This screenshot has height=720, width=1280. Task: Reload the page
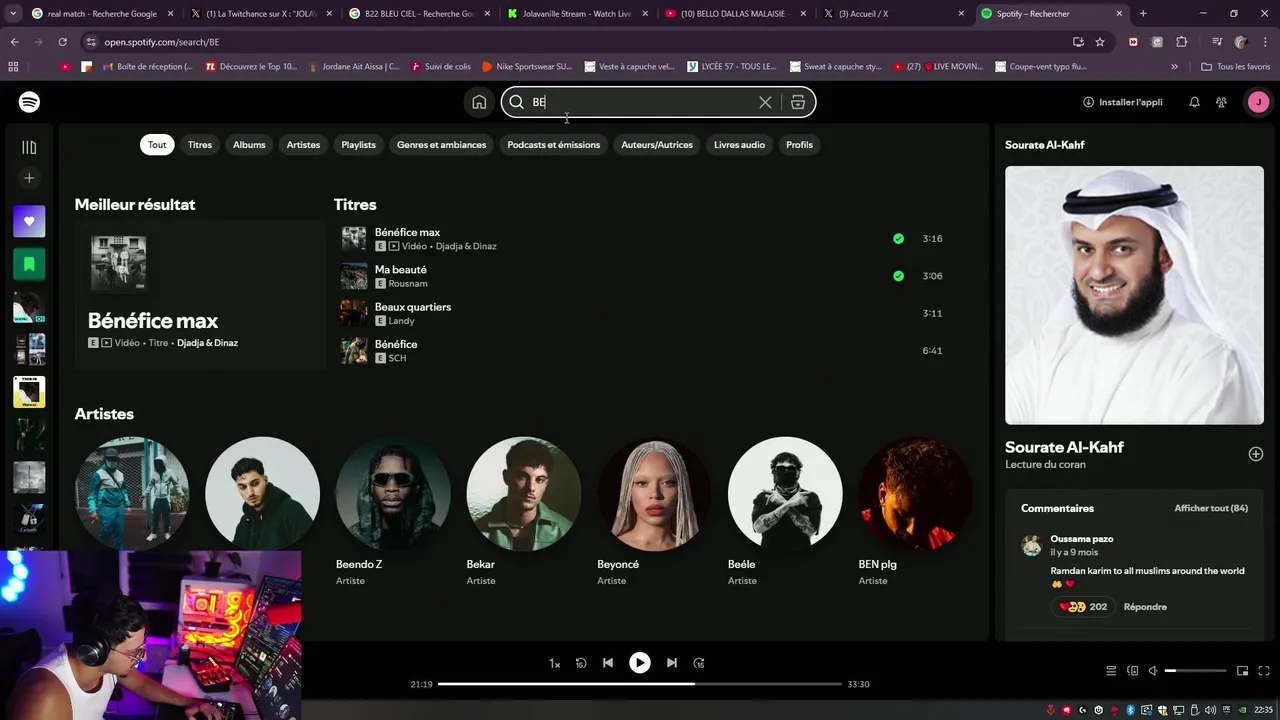(62, 42)
